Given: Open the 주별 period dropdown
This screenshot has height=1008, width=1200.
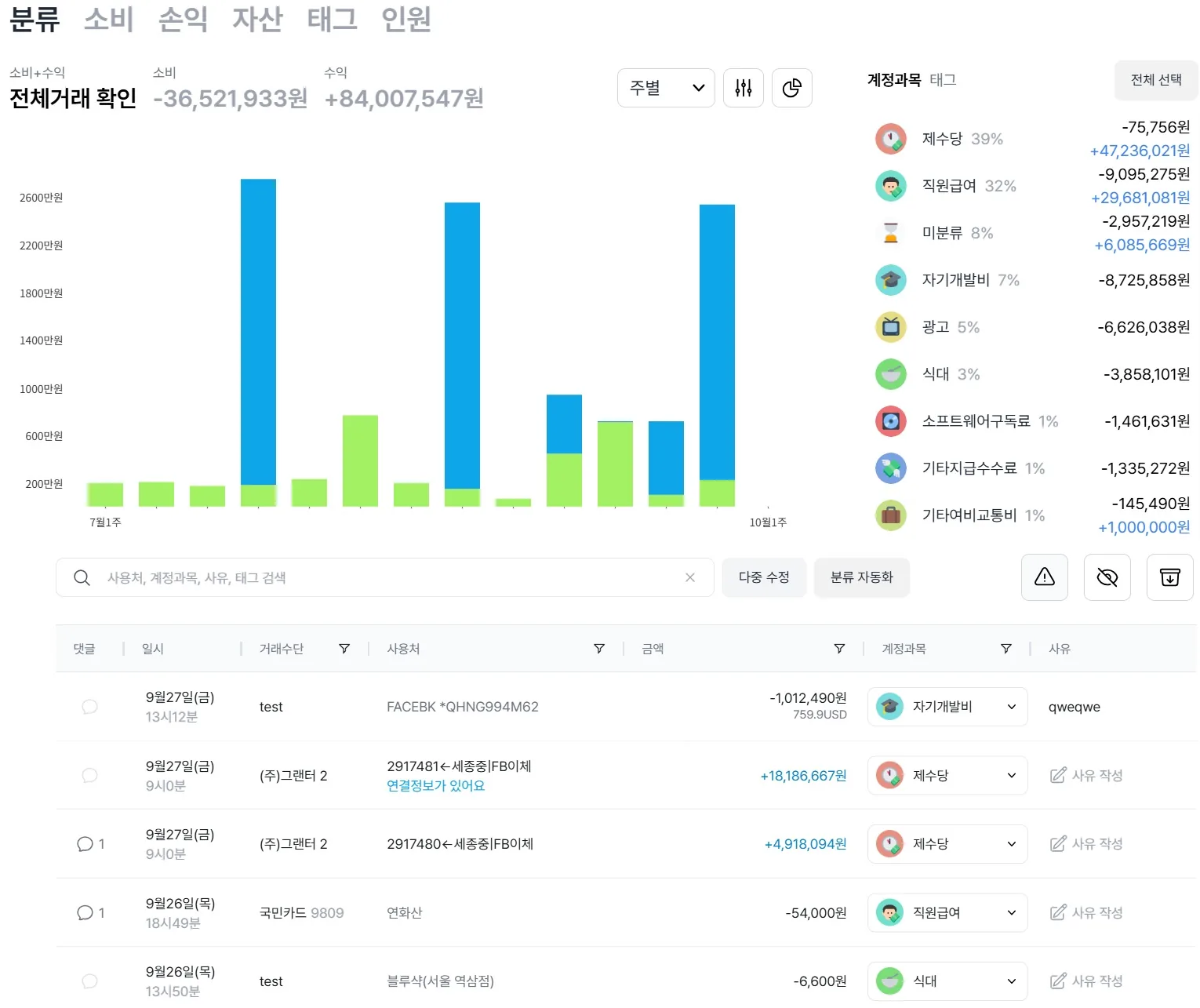Looking at the screenshot, I should tap(666, 88).
